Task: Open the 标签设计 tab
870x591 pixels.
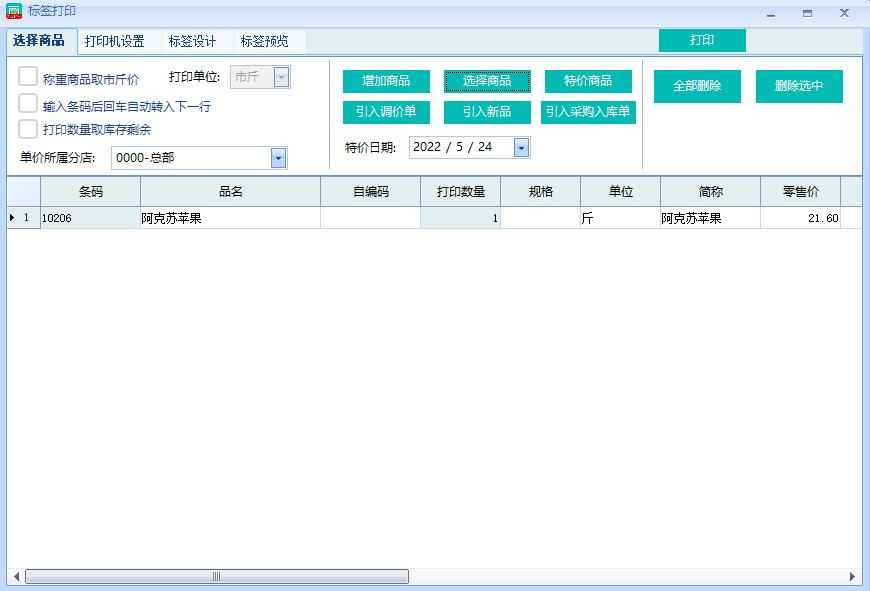Action: 192,42
